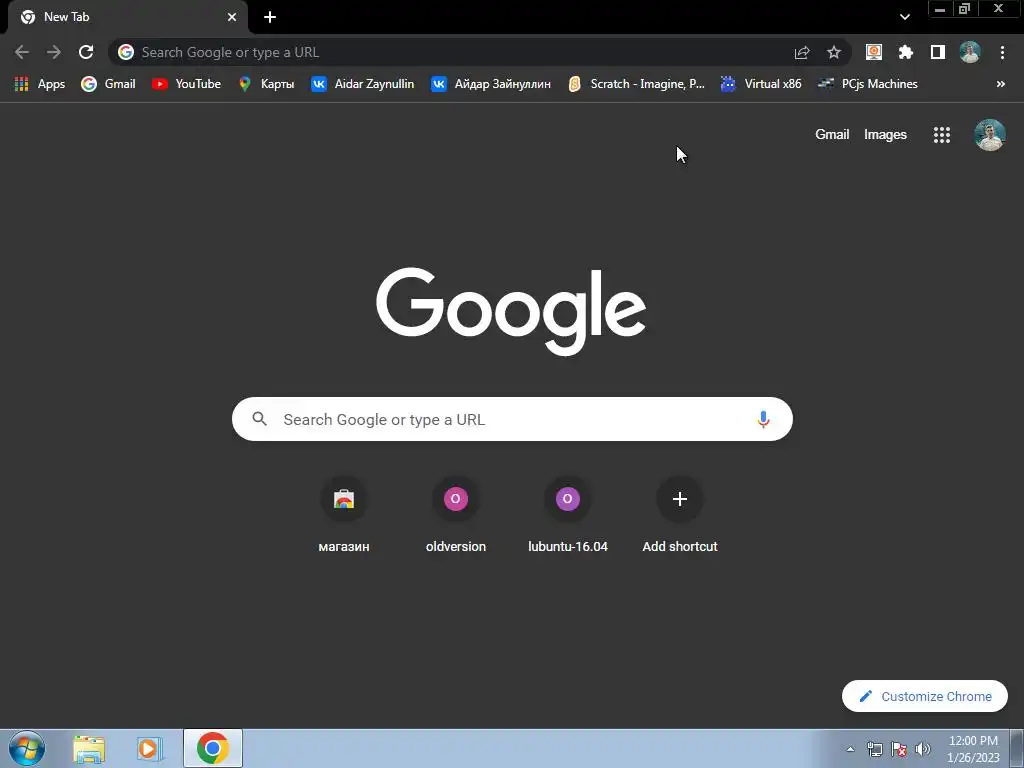This screenshot has width=1024, height=768.
Task: Open the screenshot extension icon in the toolbar
Action: click(874, 52)
